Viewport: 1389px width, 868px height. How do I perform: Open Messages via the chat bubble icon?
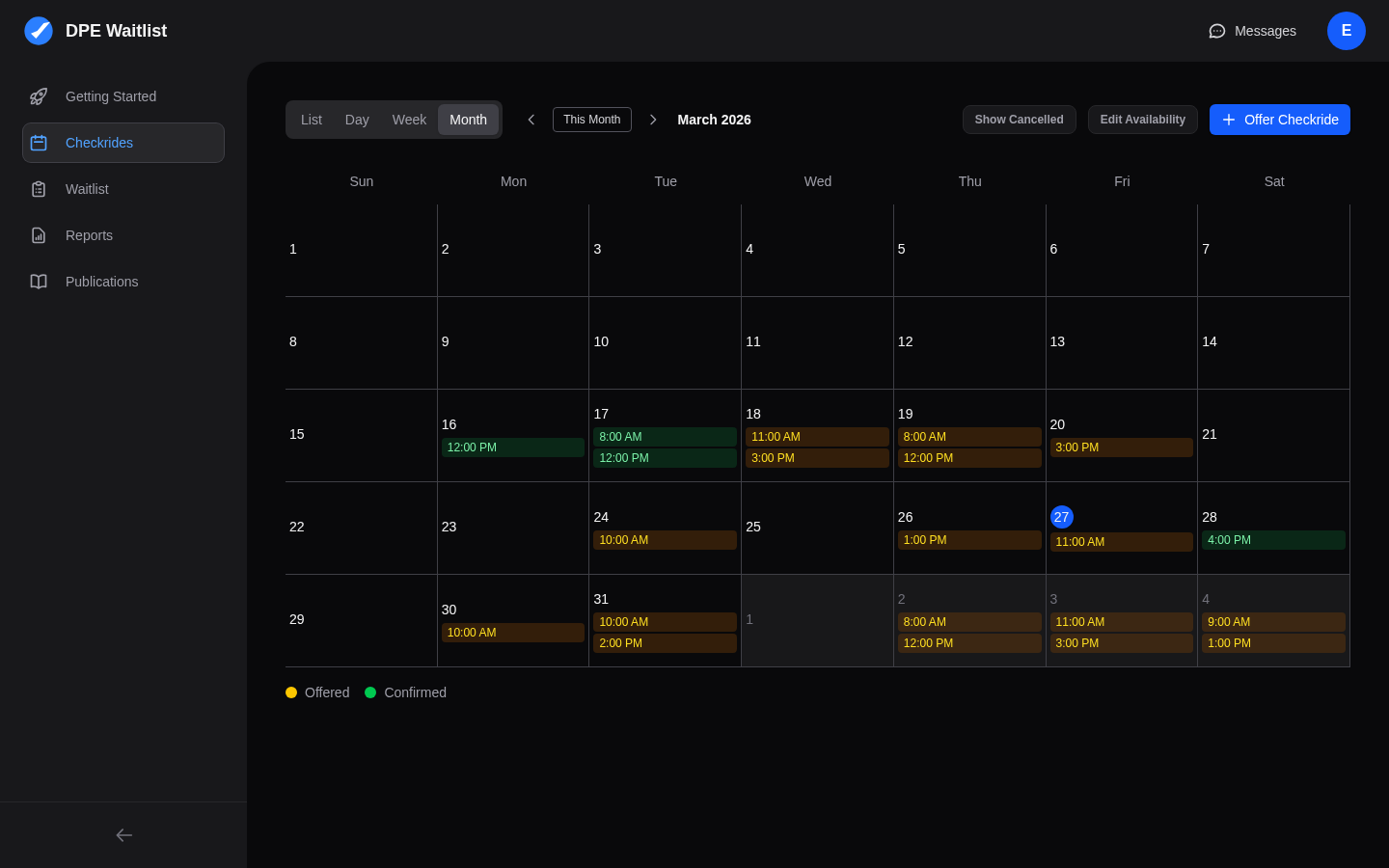click(x=1216, y=31)
